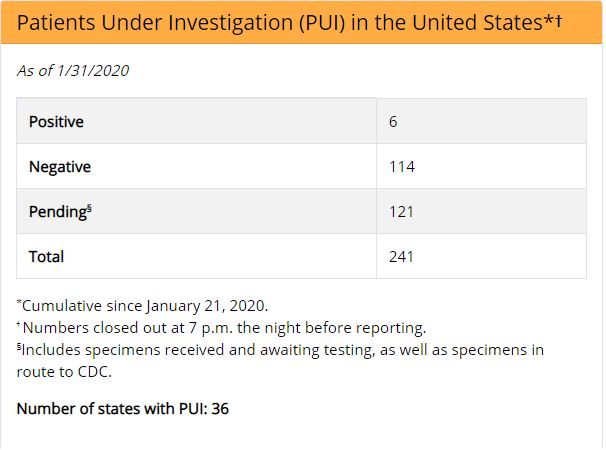The height and width of the screenshot is (450, 606).
Task: Click the asterisk-dagger superscript in the header title
Action: [553, 20]
